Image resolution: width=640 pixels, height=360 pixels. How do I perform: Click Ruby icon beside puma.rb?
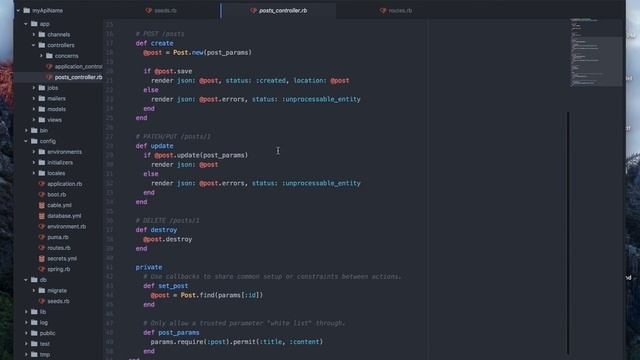[42, 237]
